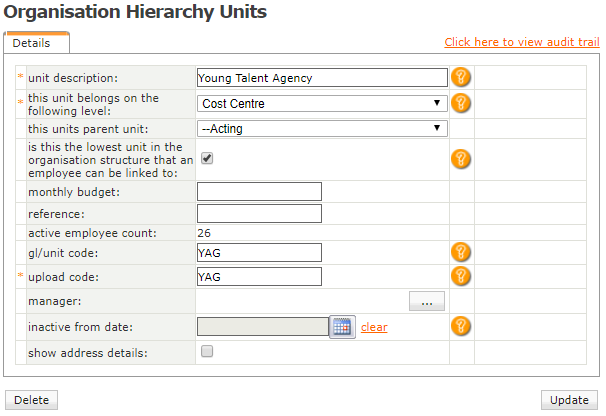This screenshot has height=416, width=606.
Task: Click help icon beside unit description
Action: click(x=461, y=77)
